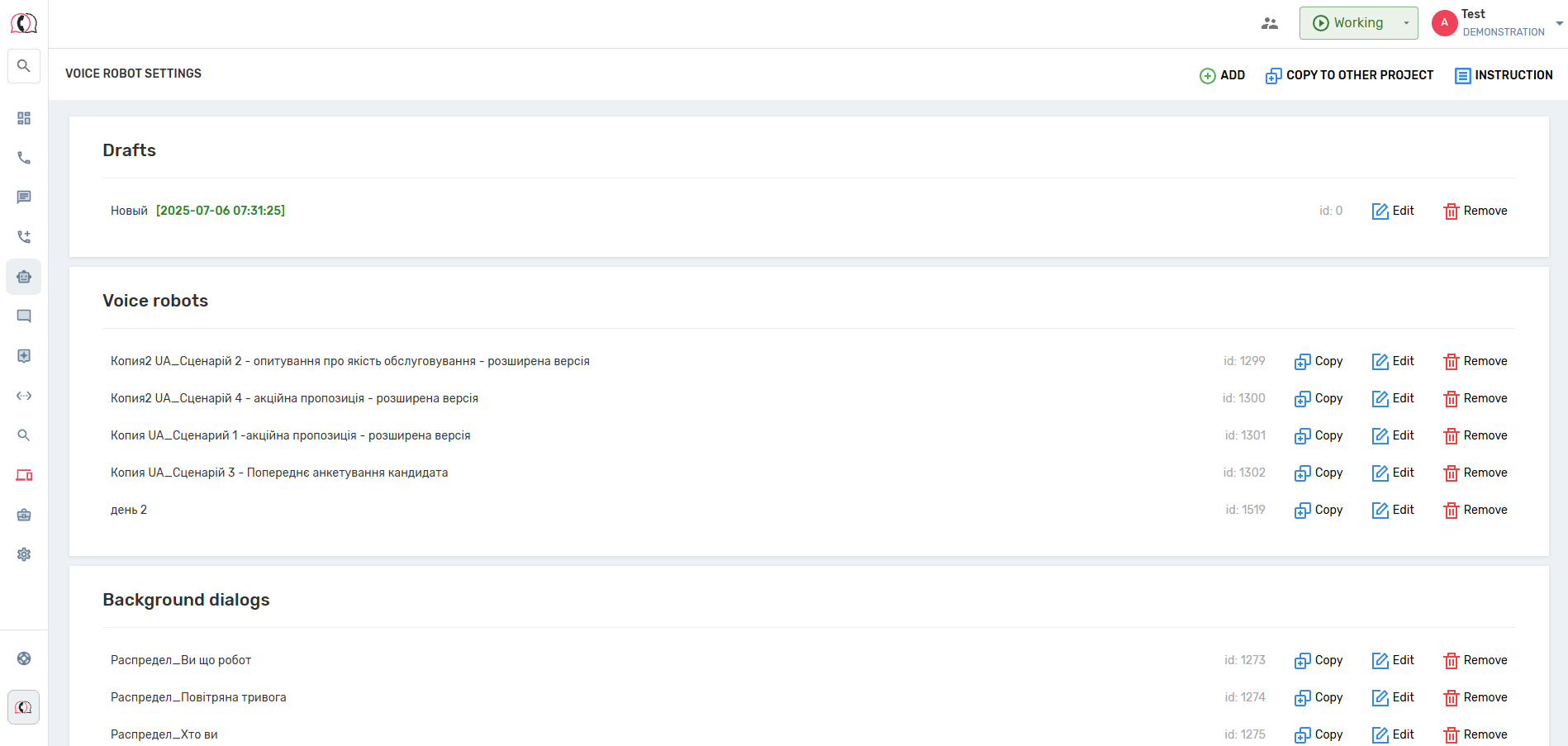Click the red devices icon in sidebar
This screenshot has width=1568, height=746.
(x=24, y=475)
